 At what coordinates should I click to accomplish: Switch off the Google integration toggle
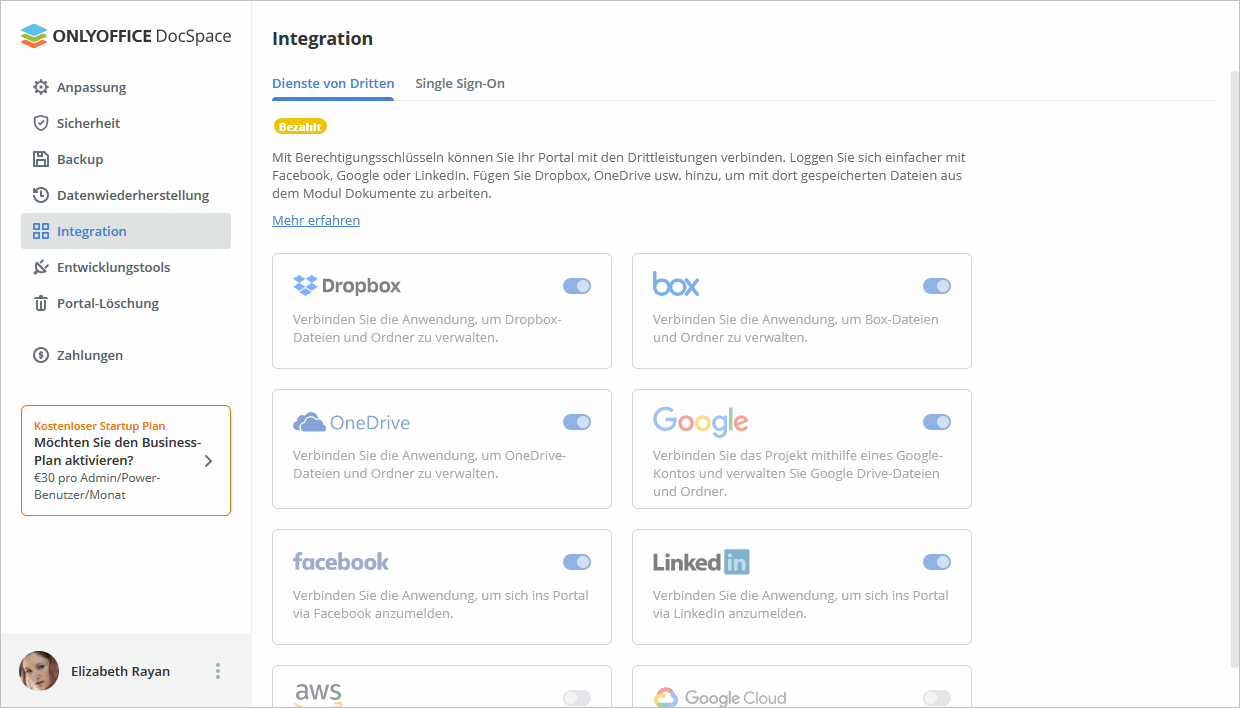[x=937, y=422]
